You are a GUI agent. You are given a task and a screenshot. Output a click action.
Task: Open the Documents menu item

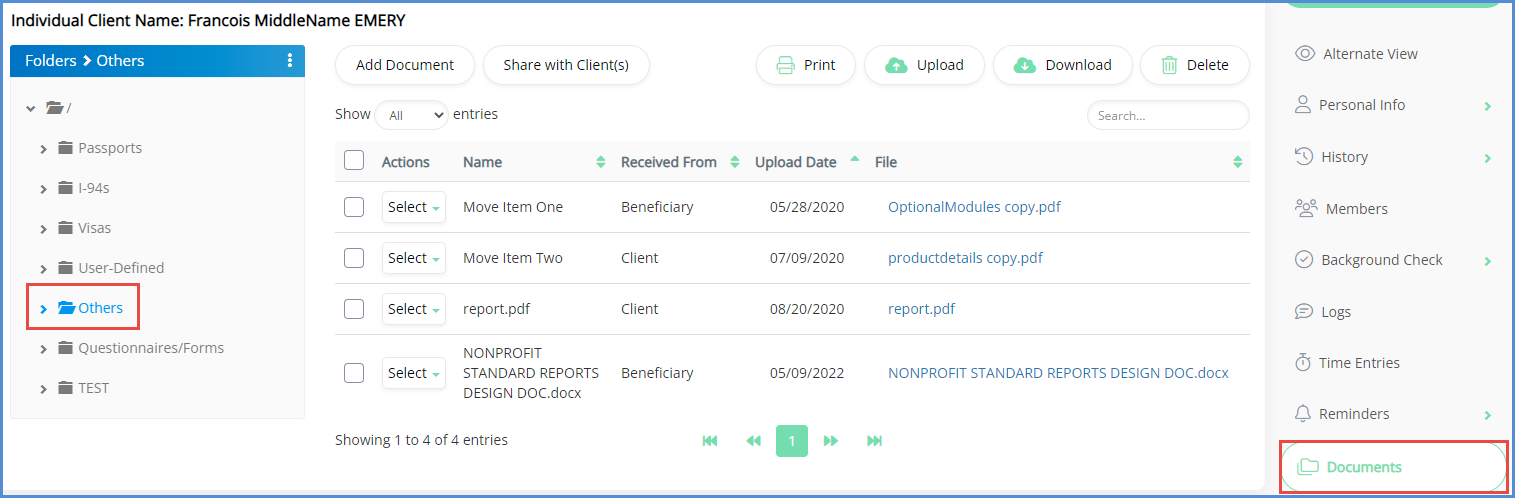click(1363, 467)
